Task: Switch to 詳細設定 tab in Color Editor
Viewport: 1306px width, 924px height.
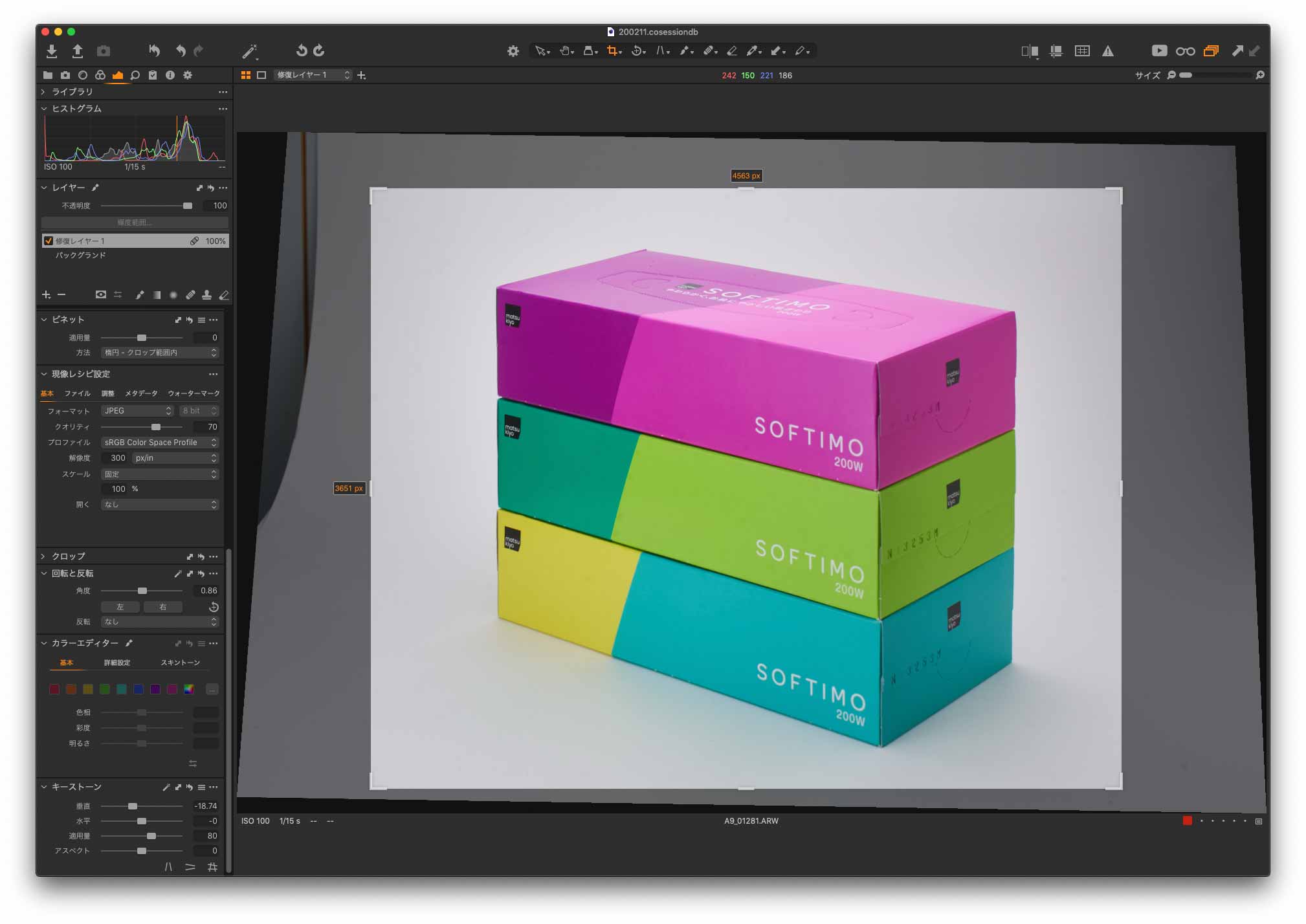Action: tap(117, 663)
